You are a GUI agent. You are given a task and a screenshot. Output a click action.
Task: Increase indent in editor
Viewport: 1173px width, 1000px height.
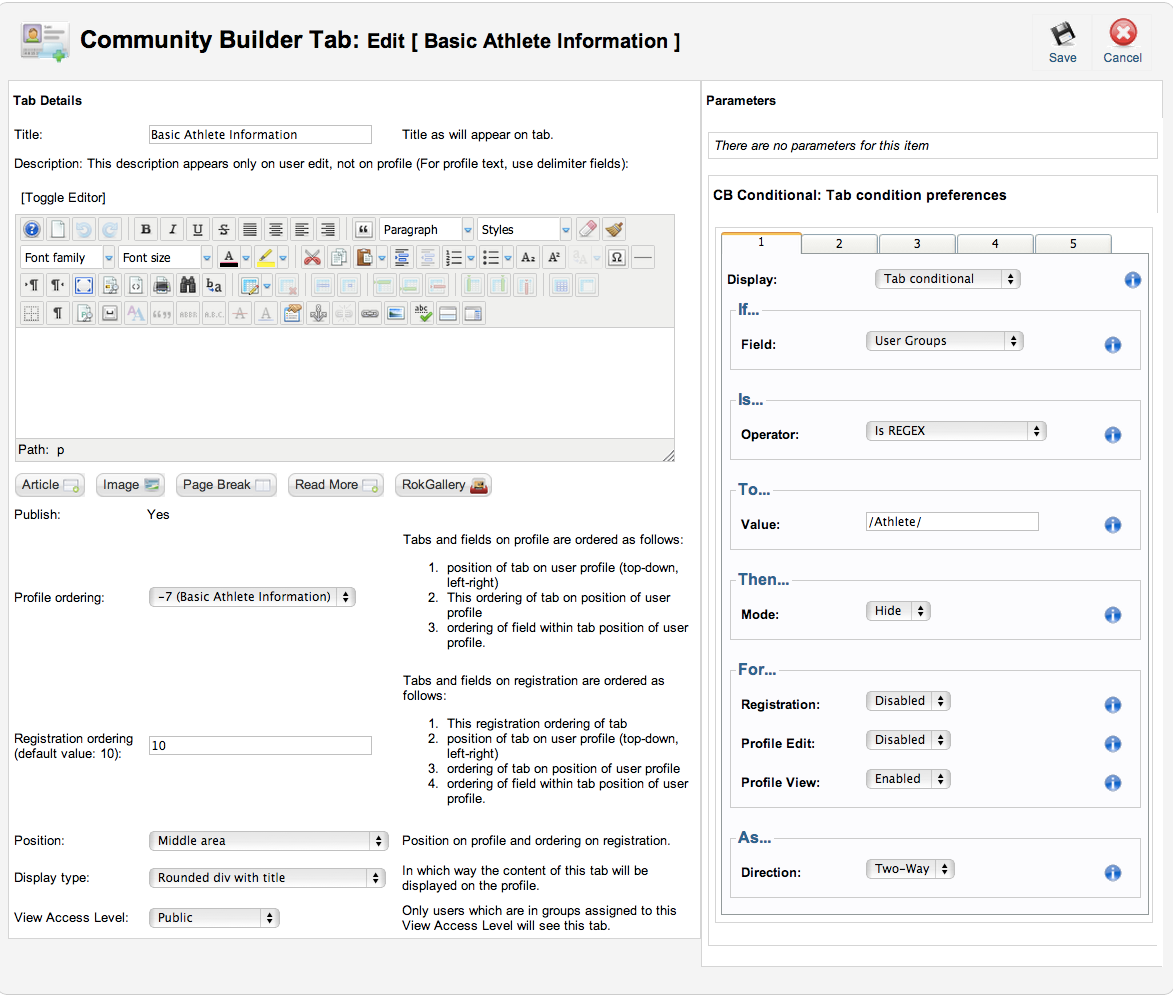click(402, 257)
